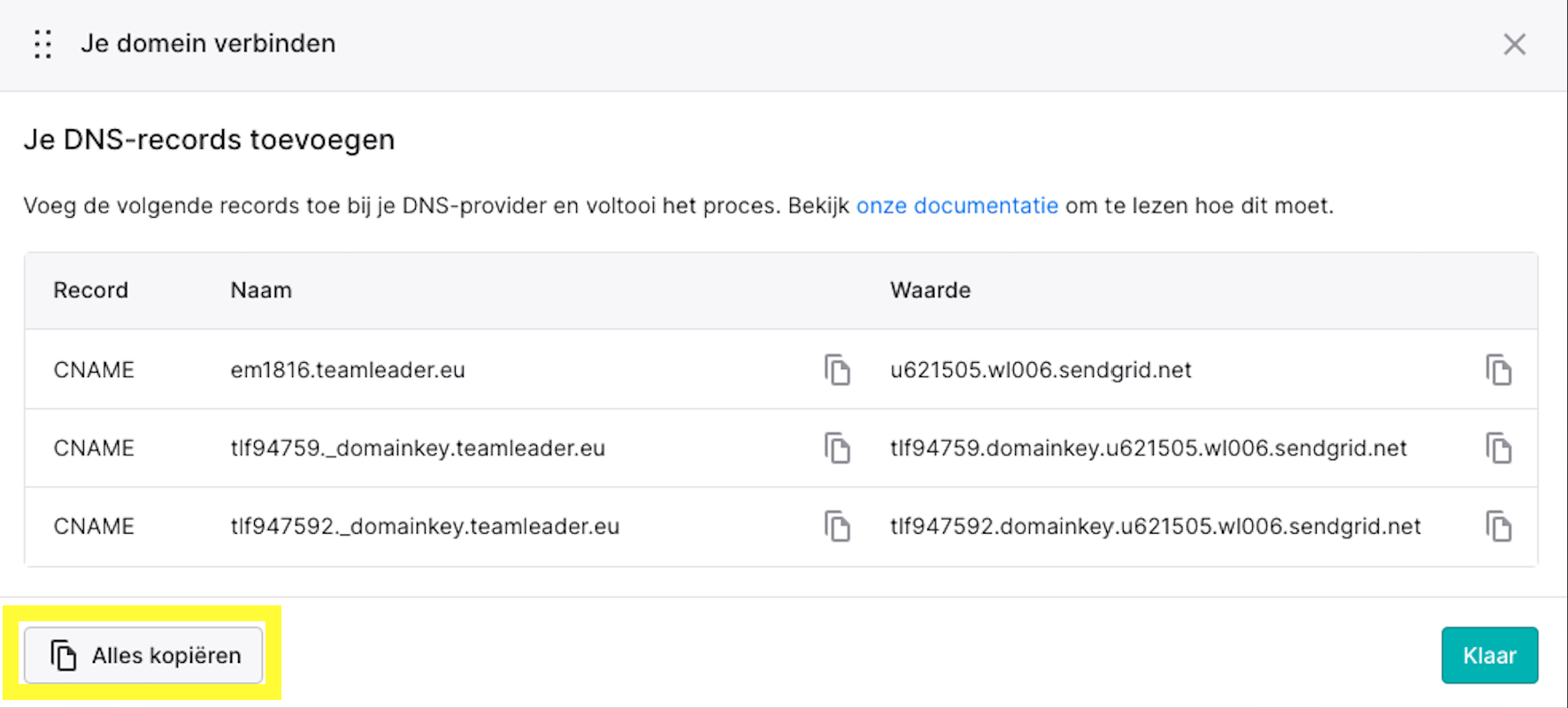Open the onze documentatie link
1568x708 pixels.
(x=957, y=205)
